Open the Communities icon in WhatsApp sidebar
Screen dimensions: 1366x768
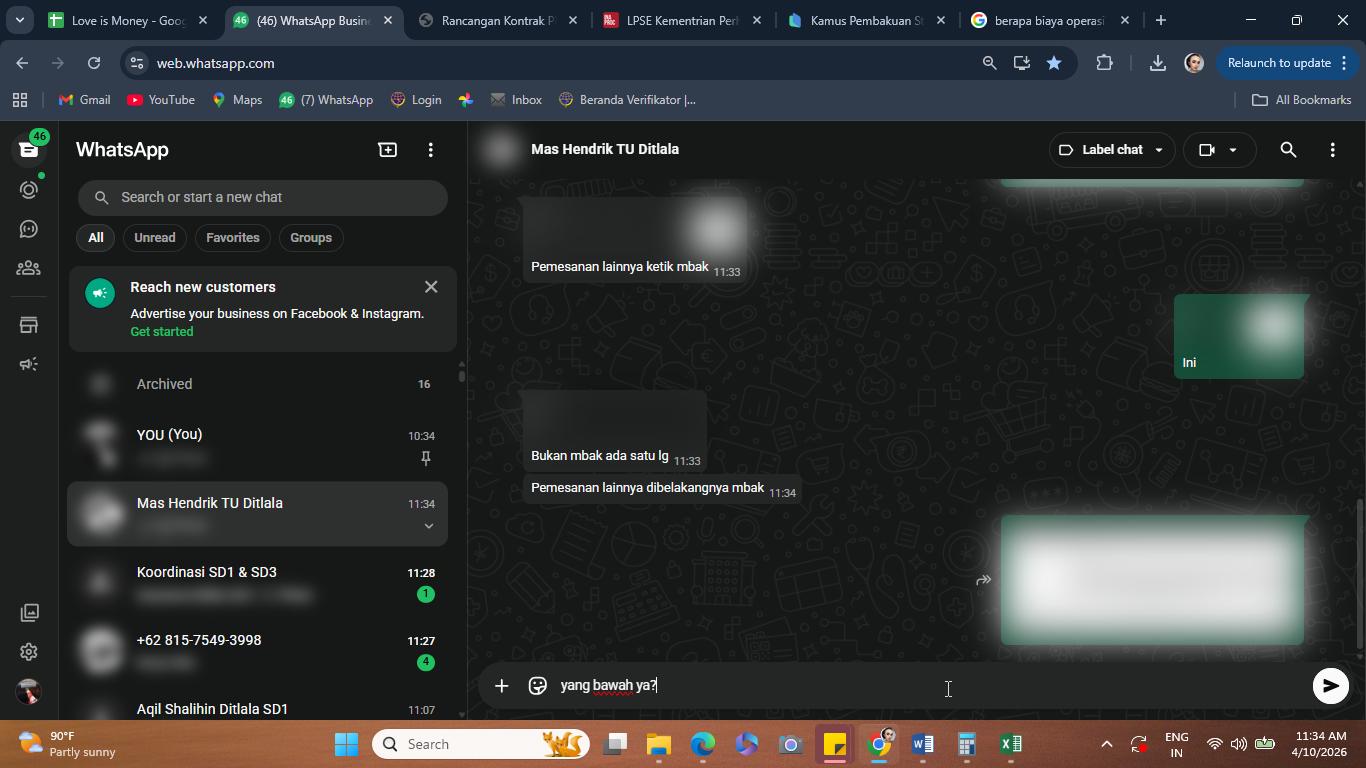pyautogui.click(x=29, y=268)
